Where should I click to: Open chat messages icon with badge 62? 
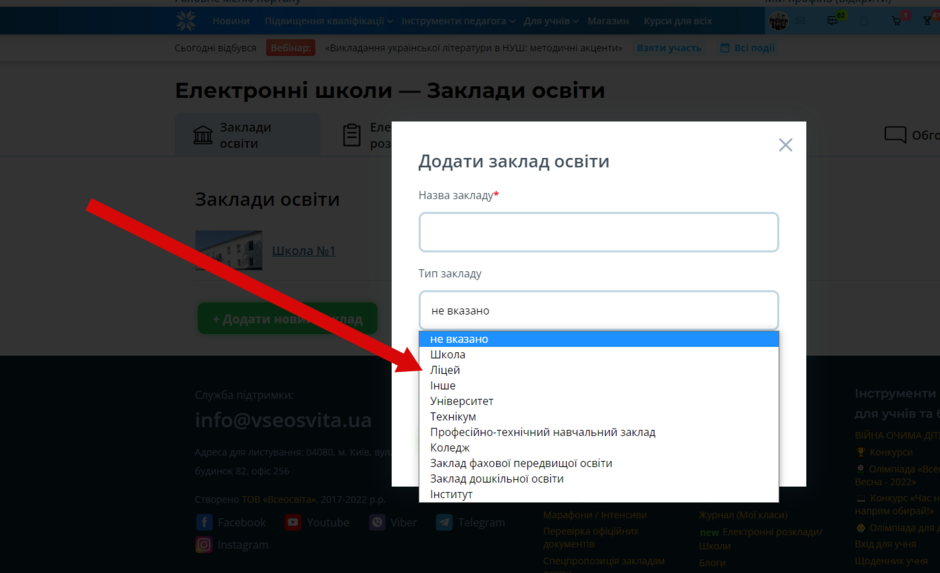click(834, 20)
